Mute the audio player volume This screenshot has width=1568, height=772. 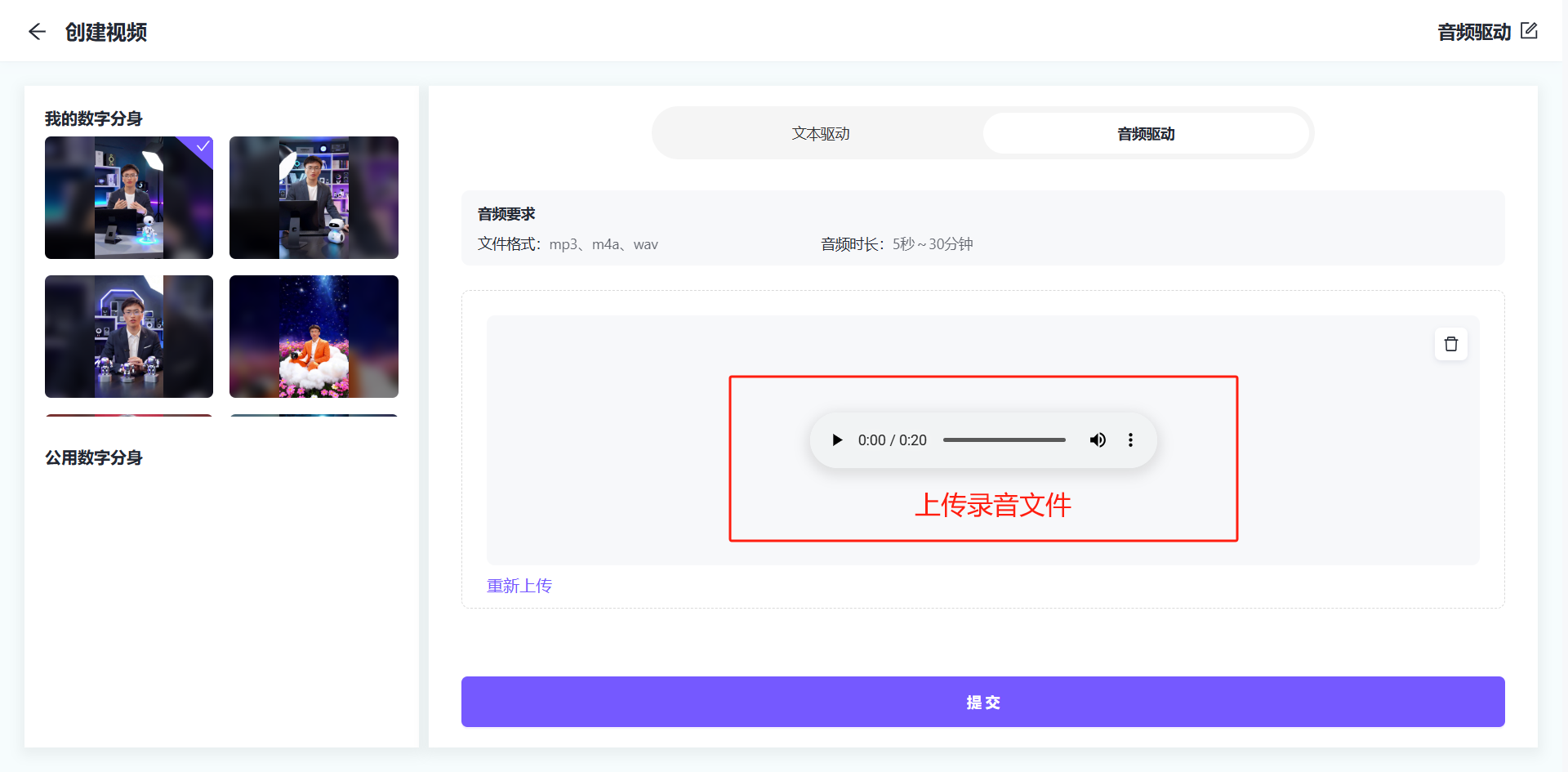(1098, 440)
